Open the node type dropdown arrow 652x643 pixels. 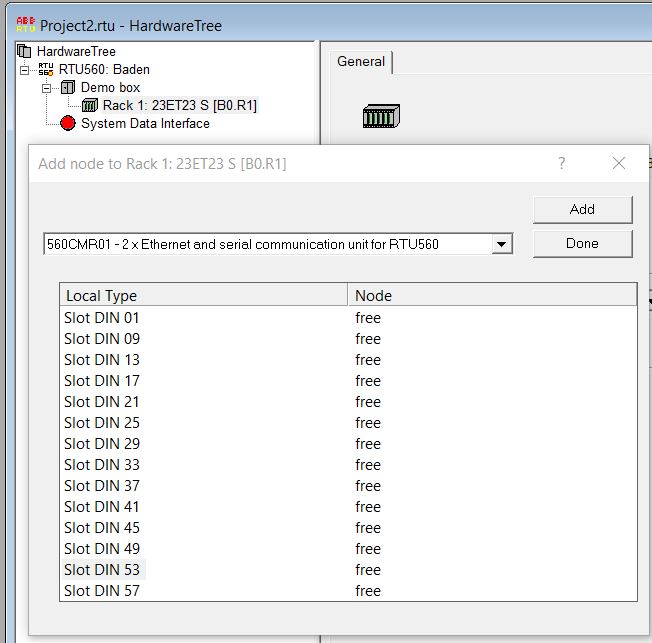pos(501,244)
